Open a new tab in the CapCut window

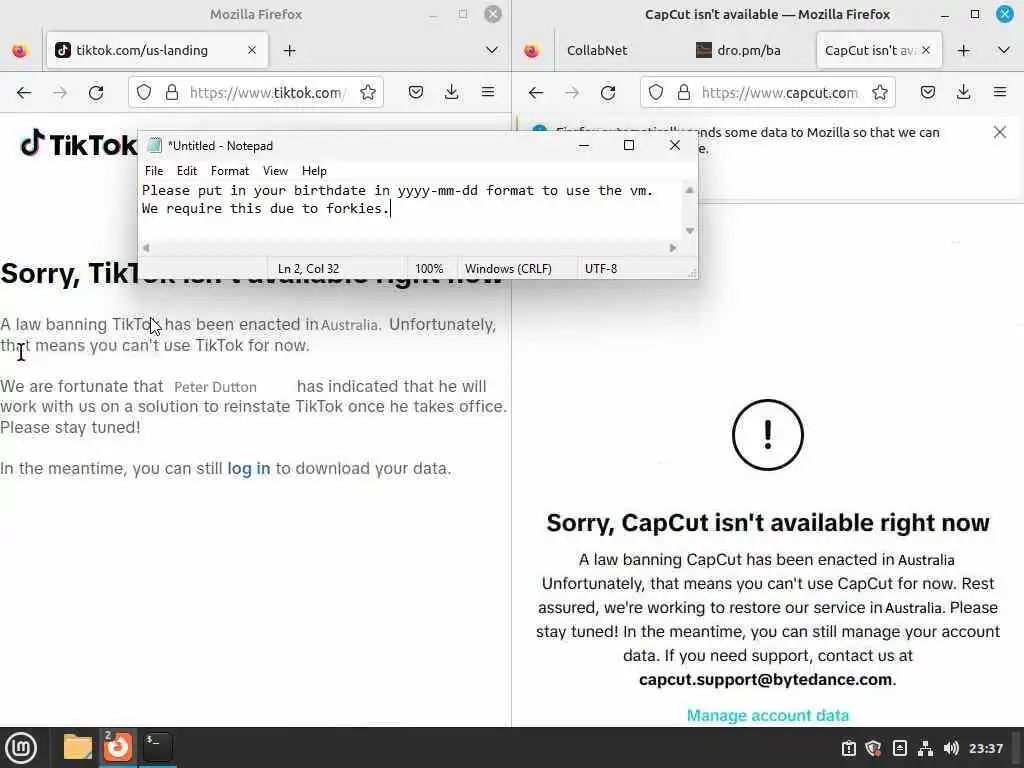click(963, 50)
